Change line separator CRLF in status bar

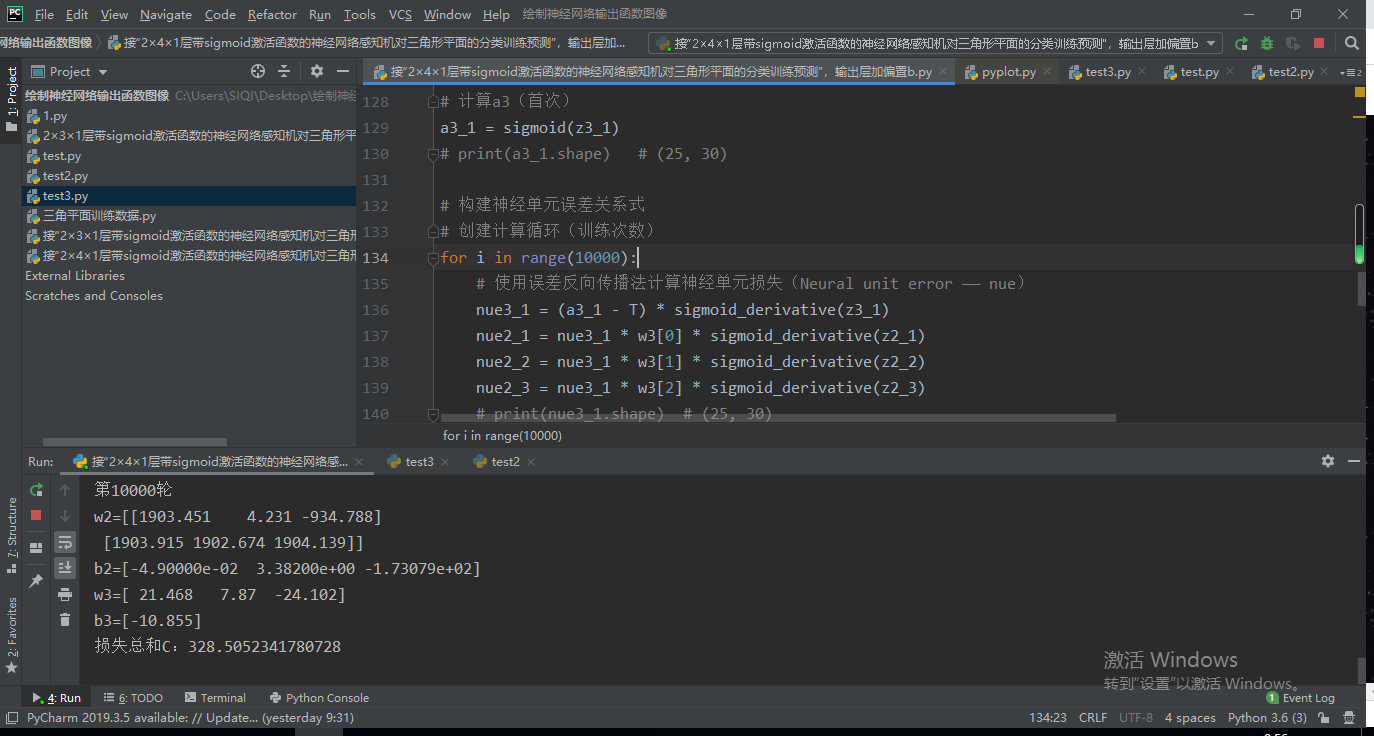click(1093, 718)
